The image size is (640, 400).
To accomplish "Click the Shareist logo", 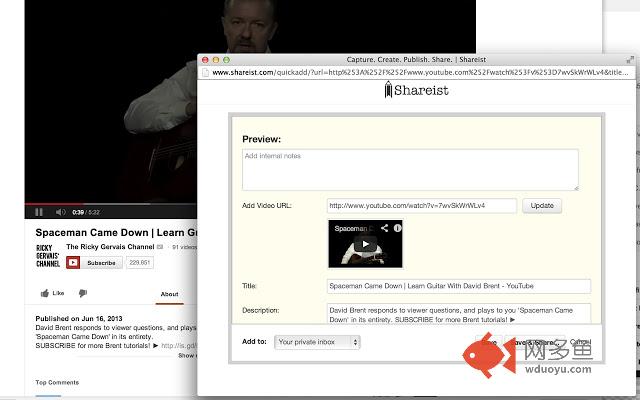I will point(416,90).
